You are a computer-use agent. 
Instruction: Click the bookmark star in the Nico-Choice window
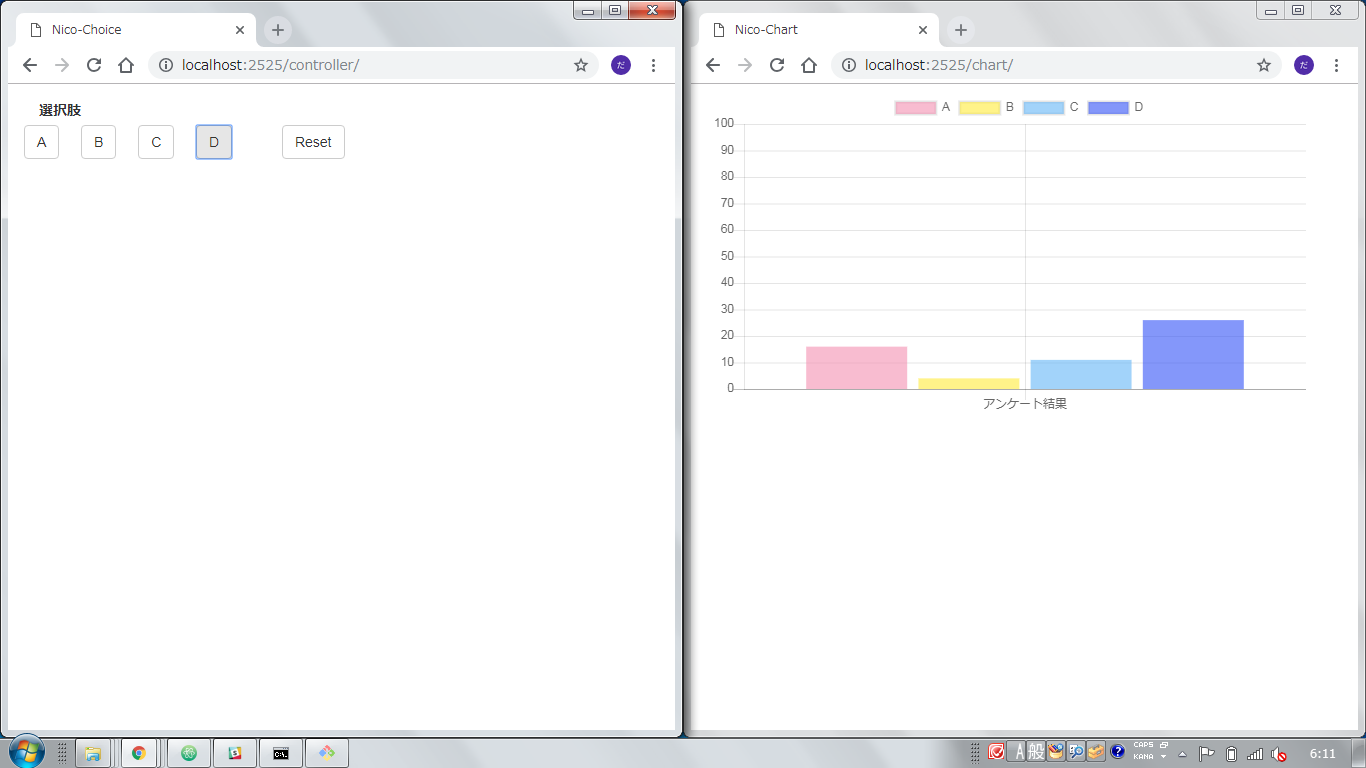point(580,65)
